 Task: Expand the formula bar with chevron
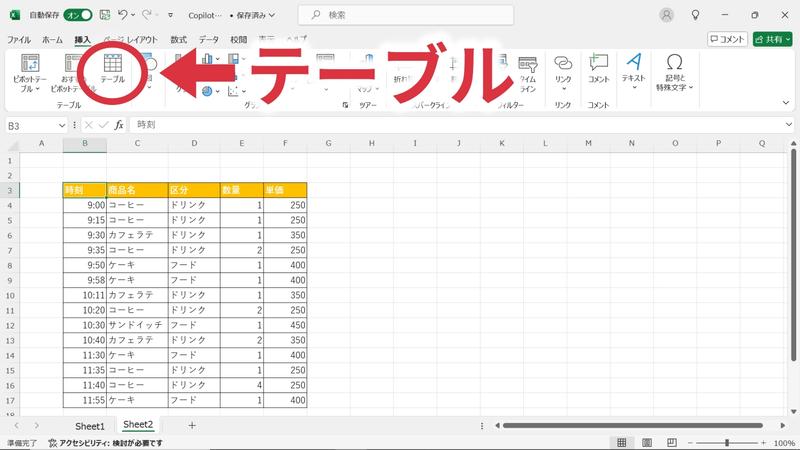[789, 124]
